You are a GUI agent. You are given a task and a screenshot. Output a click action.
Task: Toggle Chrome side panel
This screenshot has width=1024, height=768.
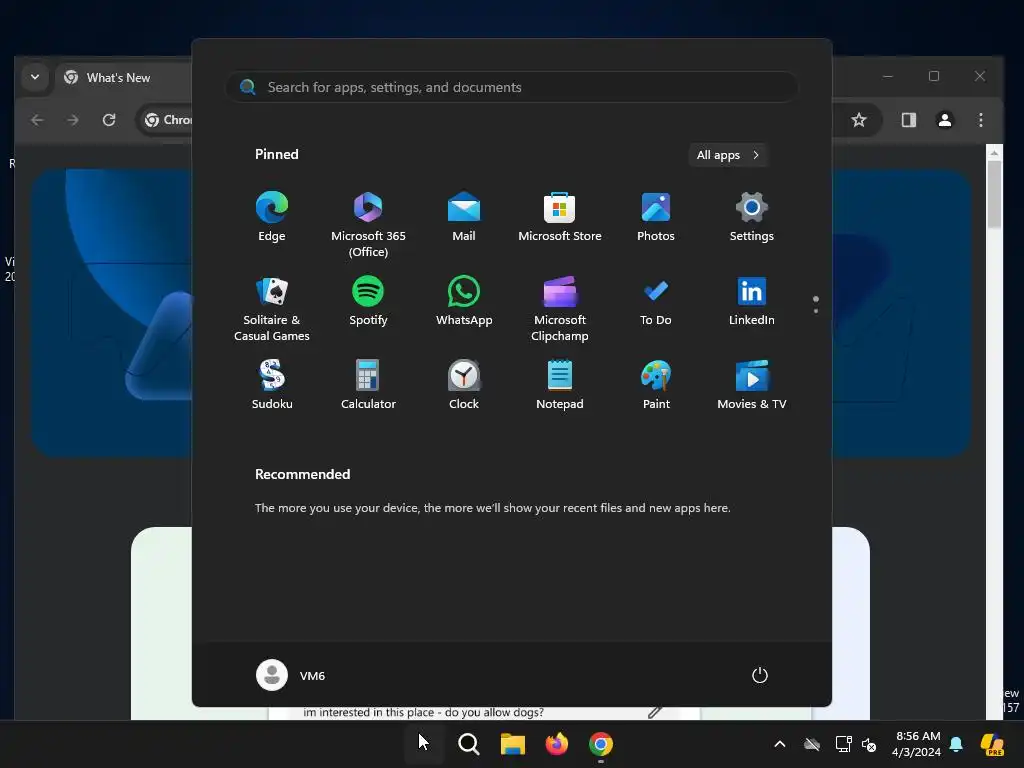(908, 120)
